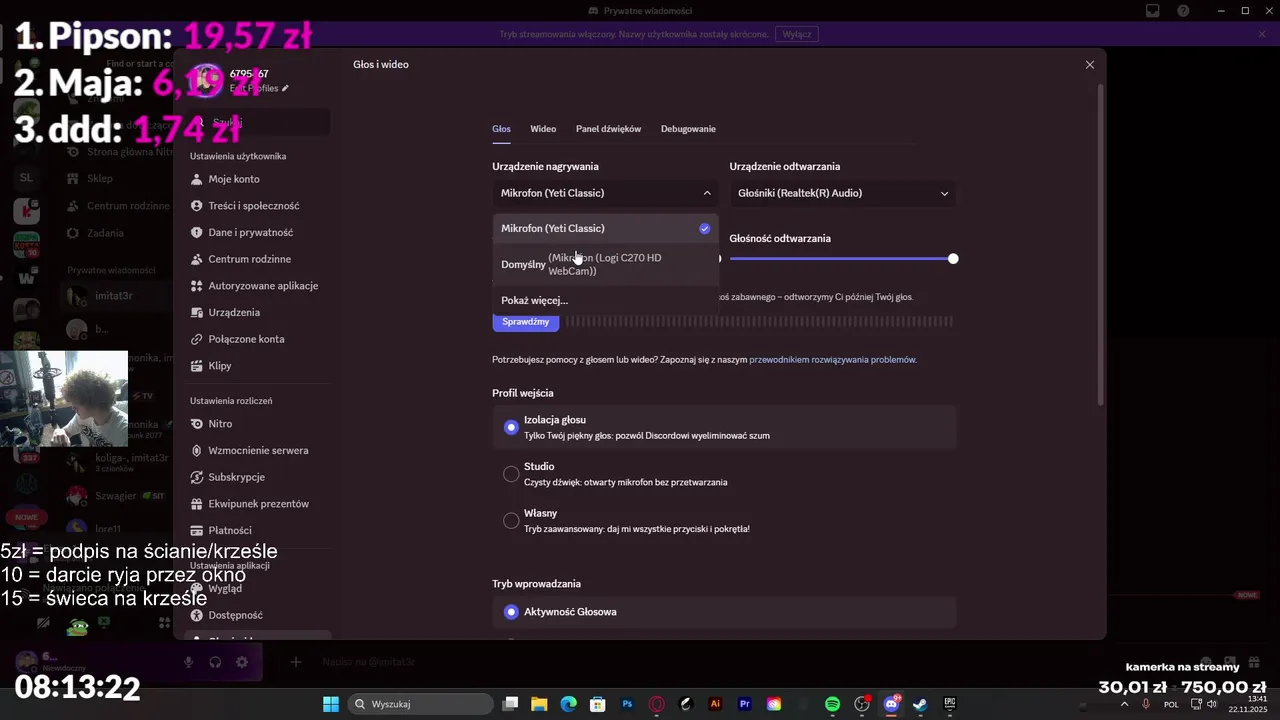The height and width of the screenshot is (720, 1280).
Task: Click the Sprawdzmy mic test button
Action: point(525,322)
